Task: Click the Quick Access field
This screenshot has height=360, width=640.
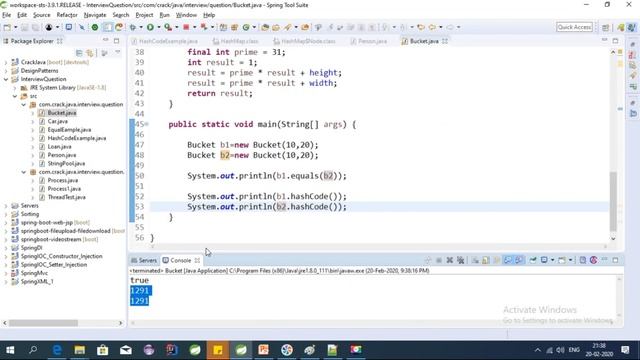Action: [574, 27]
